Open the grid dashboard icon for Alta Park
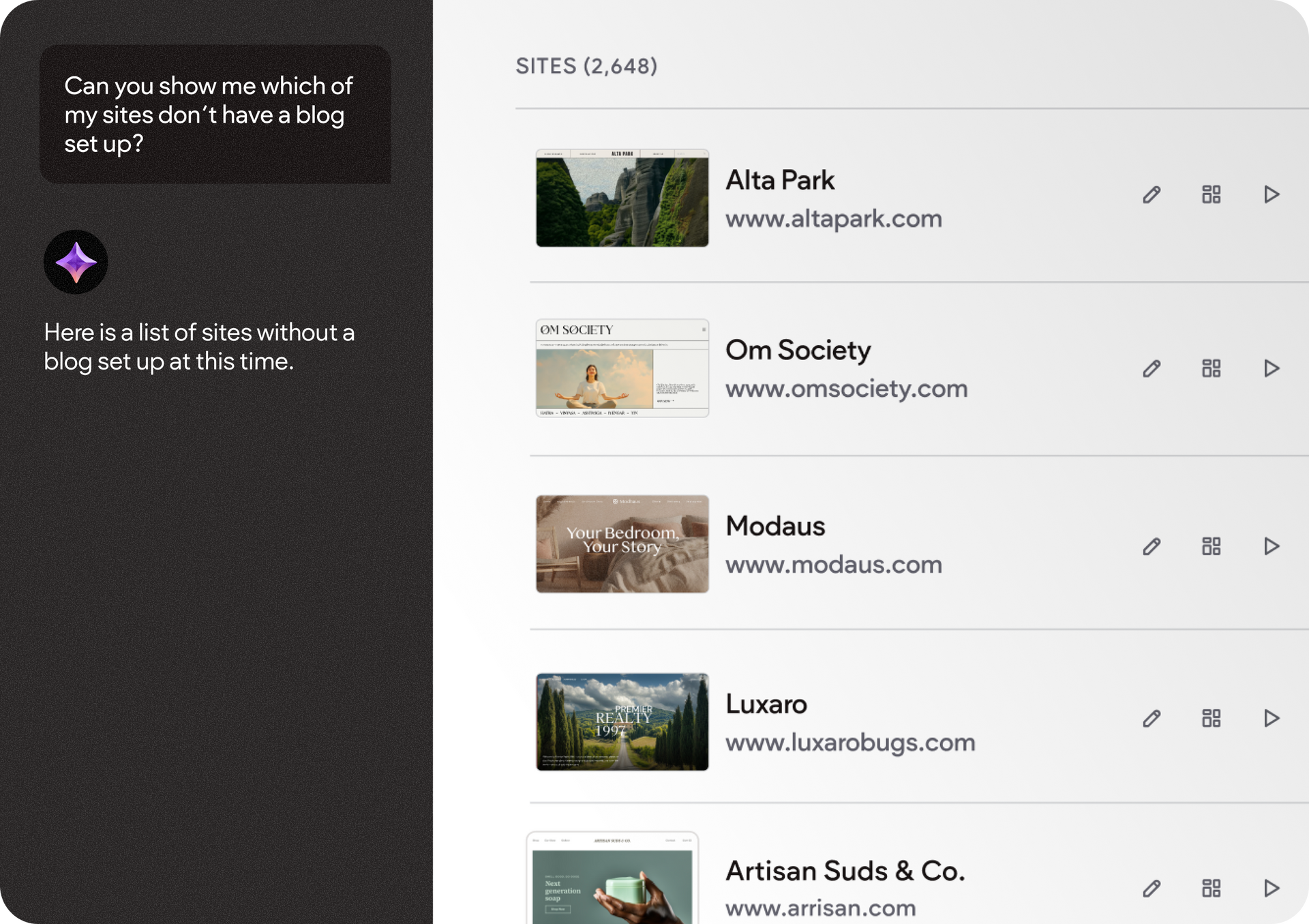 pyautogui.click(x=1211, y=194)
